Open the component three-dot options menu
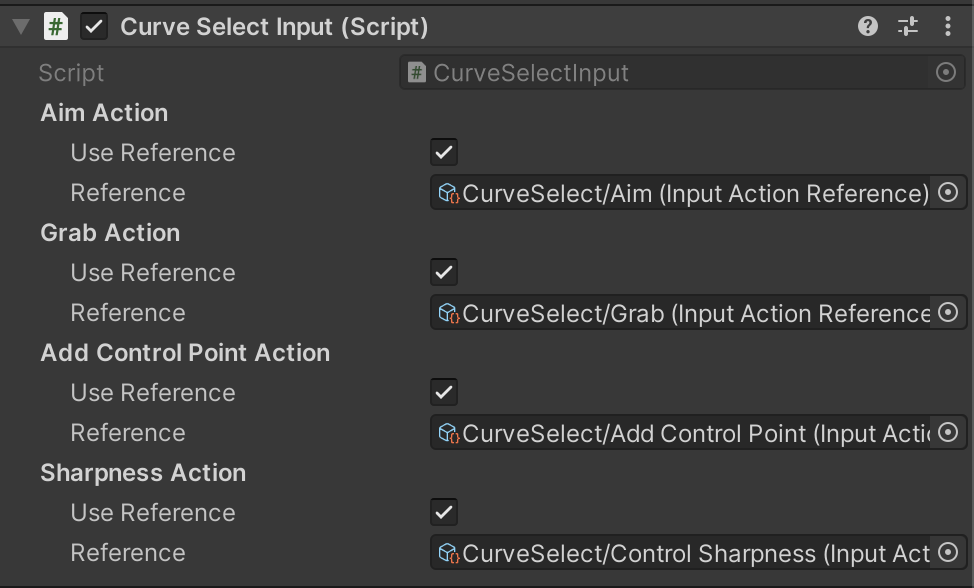Image resolution: width=974 pixels, height=588 pixels. click(x=948, y=27)
